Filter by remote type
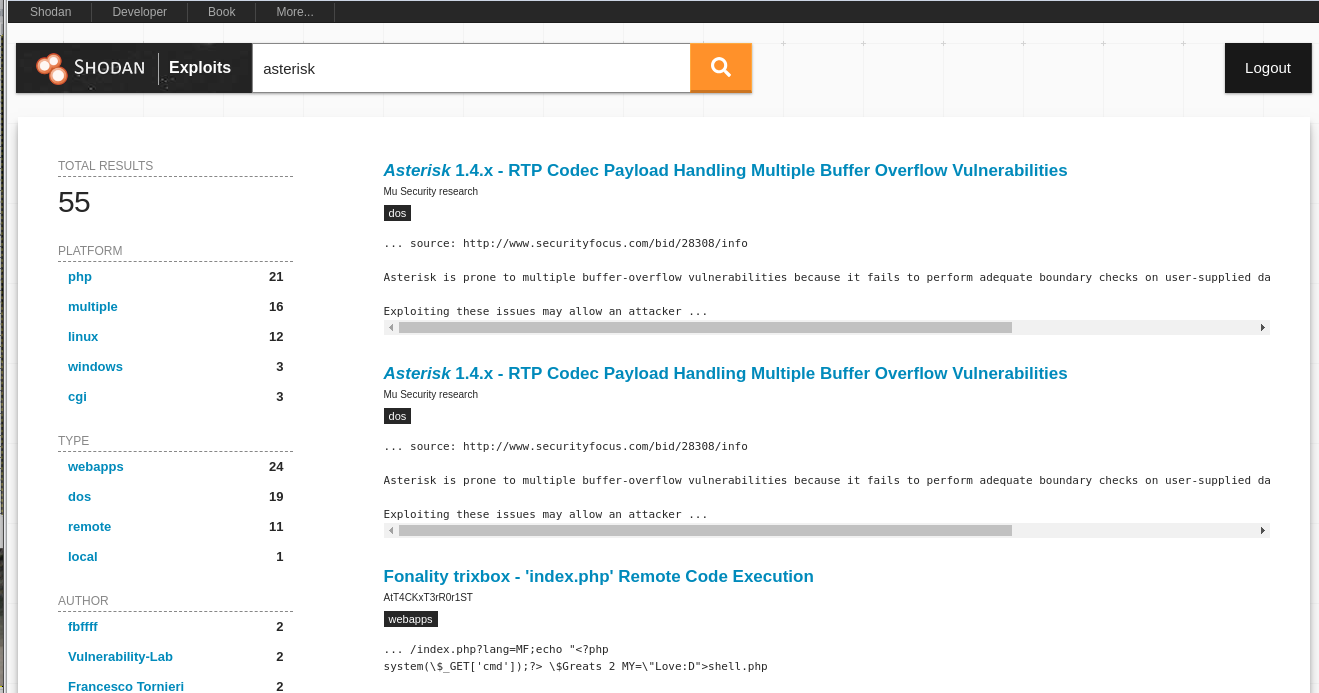Viewport: 1319px width, 693px height. click(x=89, y=527)
